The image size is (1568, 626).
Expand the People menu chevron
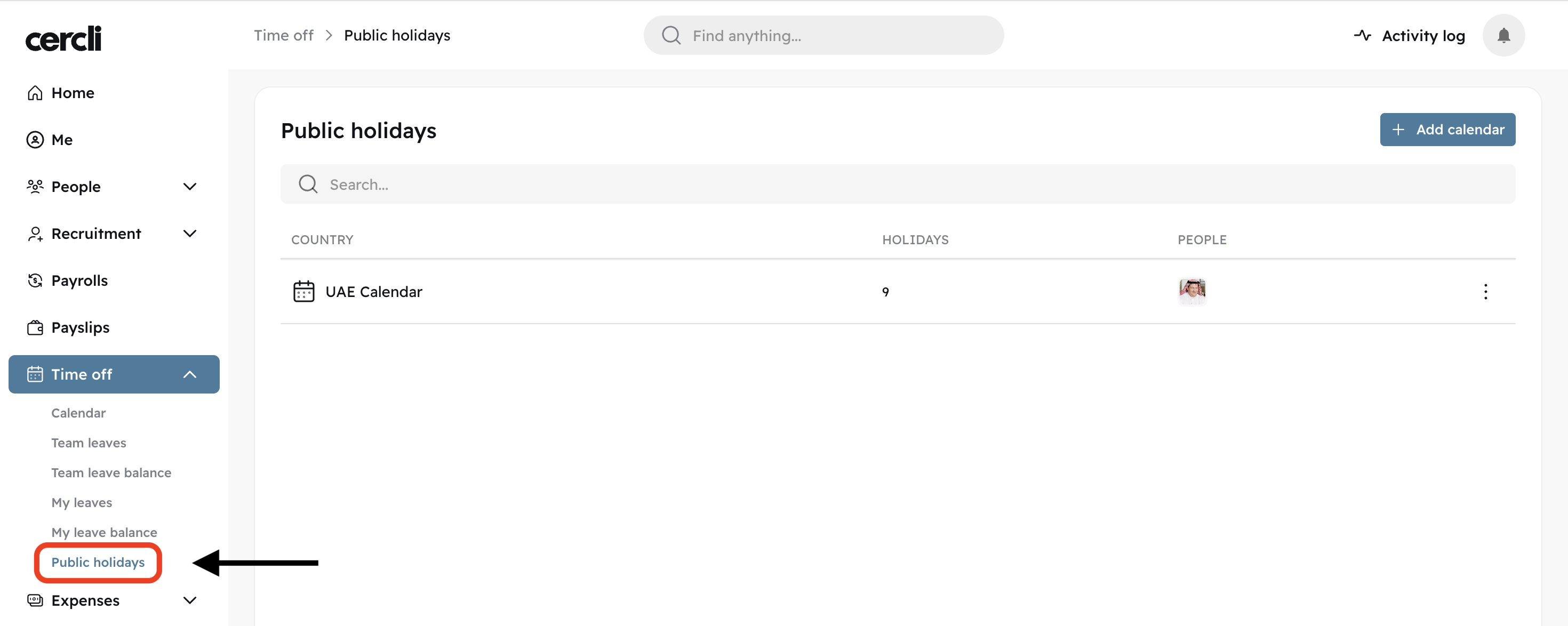tap(190, 187)
